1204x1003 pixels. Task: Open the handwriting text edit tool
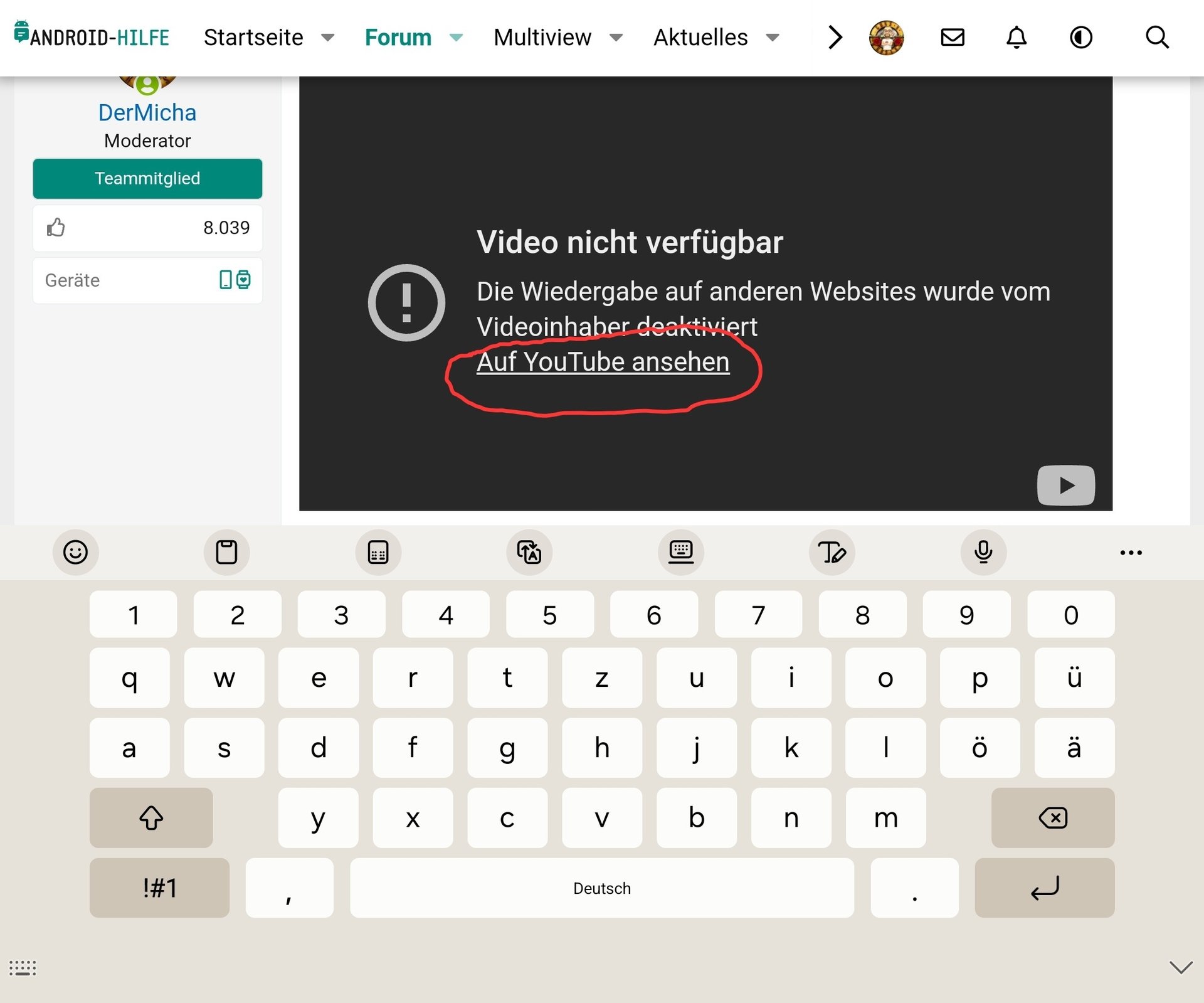coord(832,552)
